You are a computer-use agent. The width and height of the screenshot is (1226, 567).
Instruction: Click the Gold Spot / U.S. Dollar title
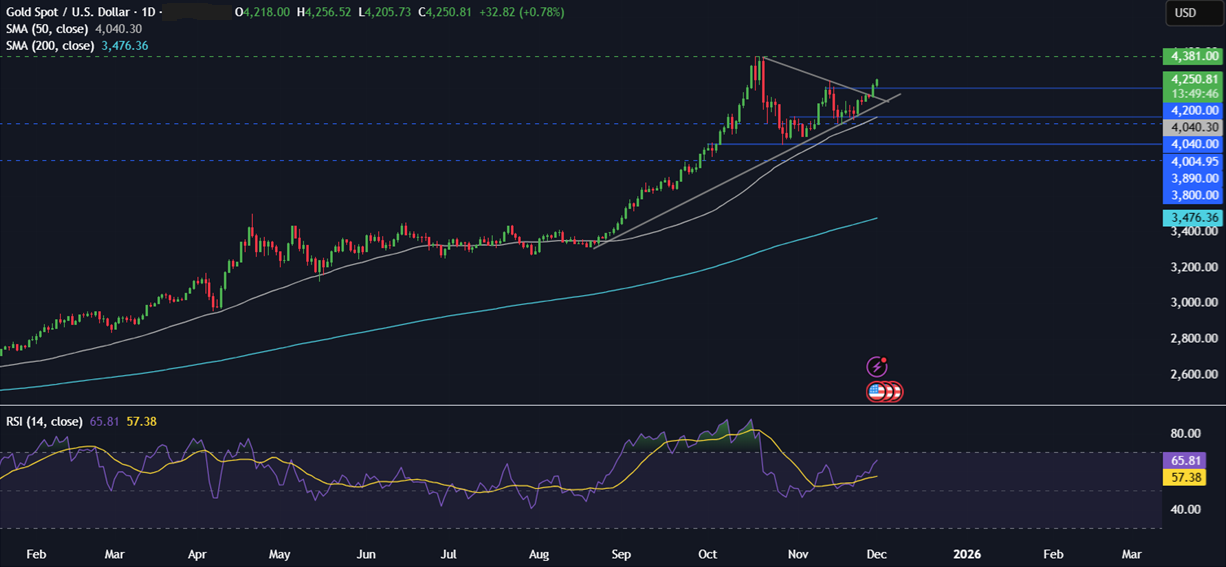67,12
